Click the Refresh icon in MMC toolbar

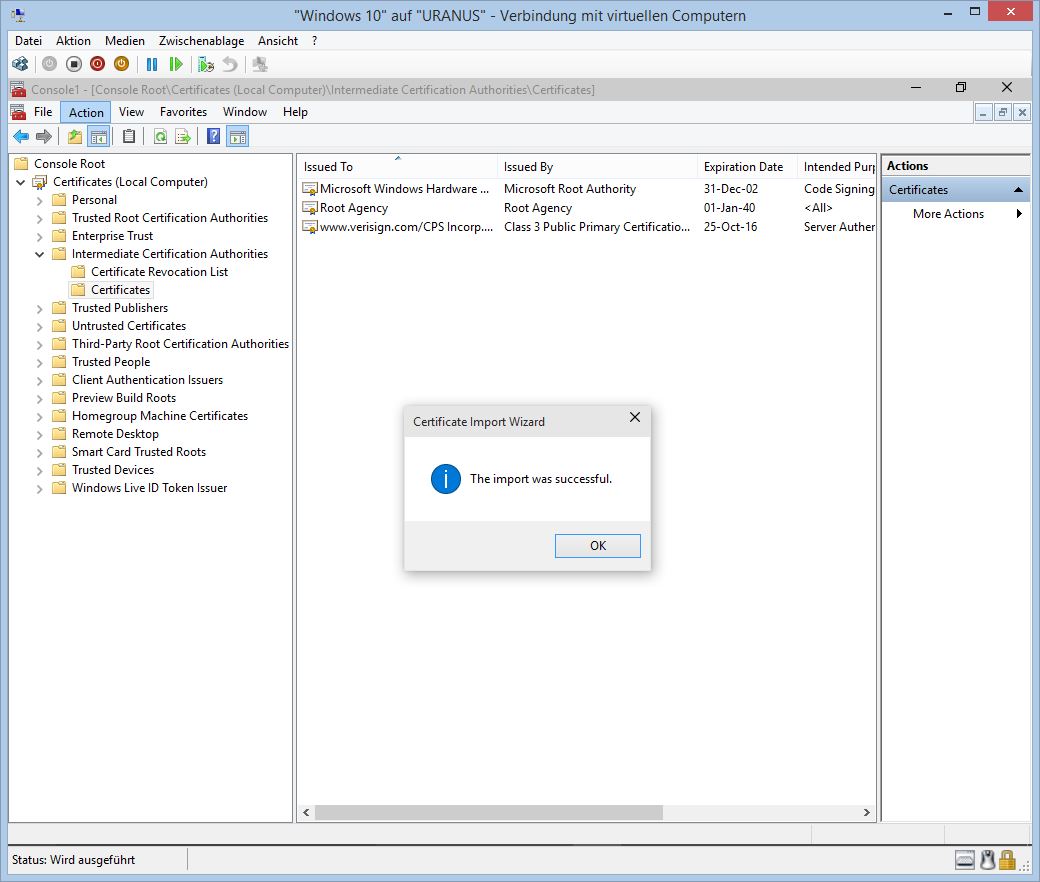coord(160,137)
